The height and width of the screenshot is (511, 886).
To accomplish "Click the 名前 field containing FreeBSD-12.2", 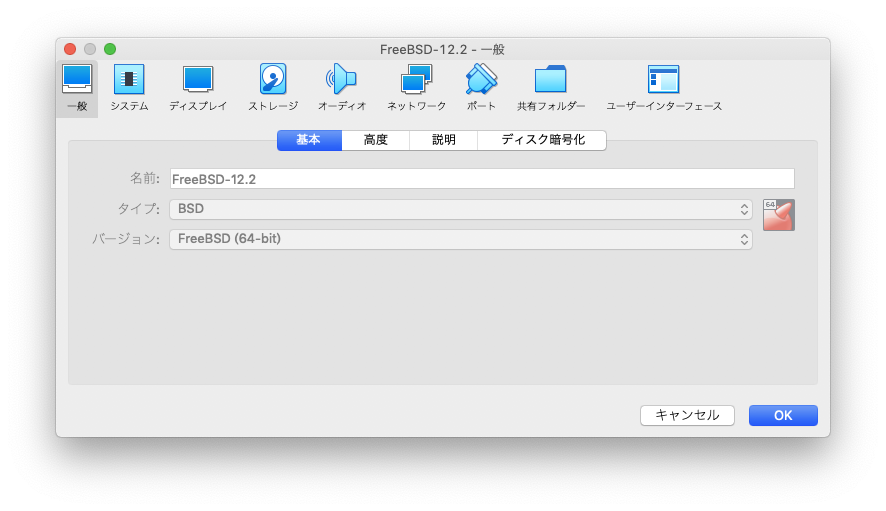I will 482,179.
